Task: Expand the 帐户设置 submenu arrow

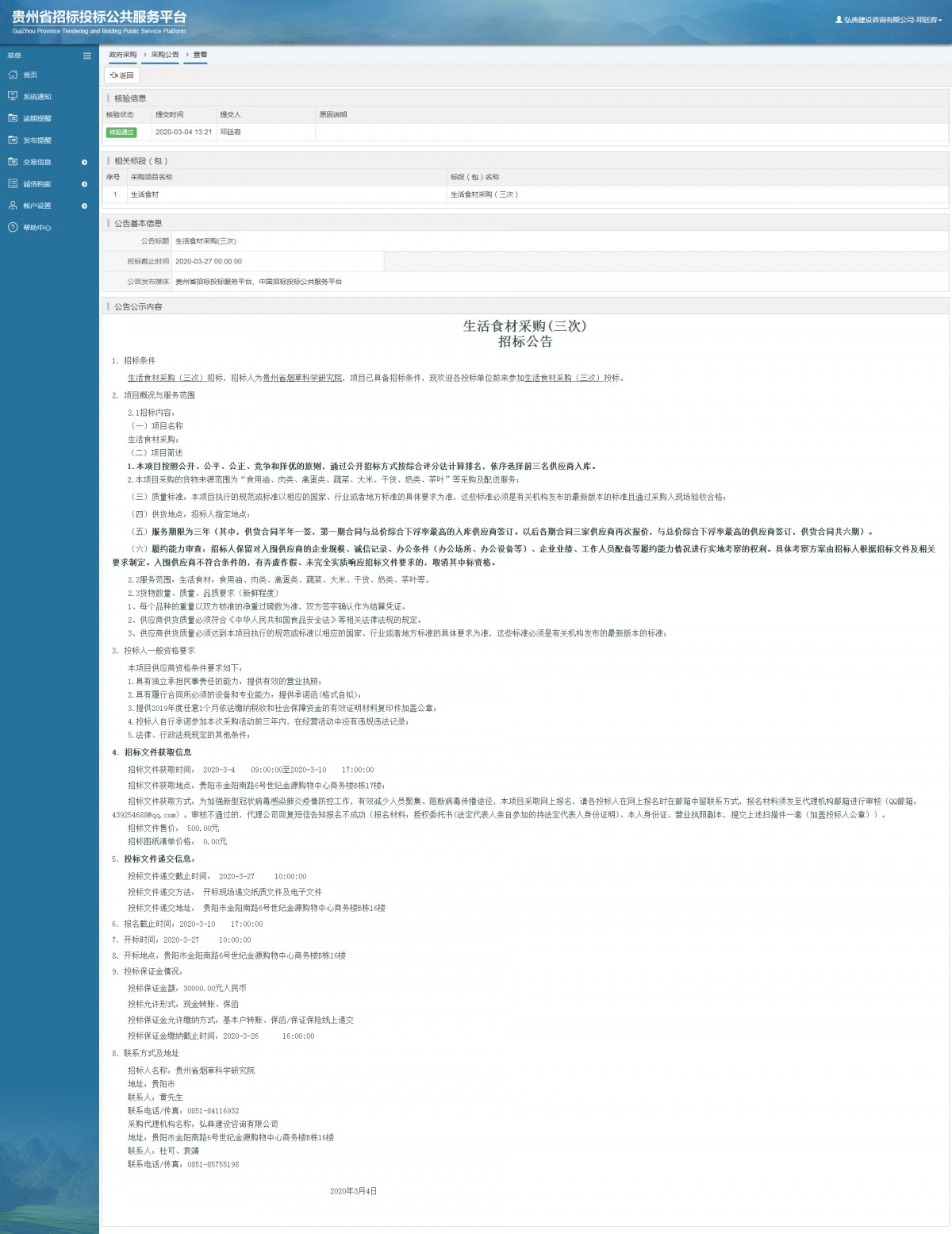Action: tap(85, 206)
